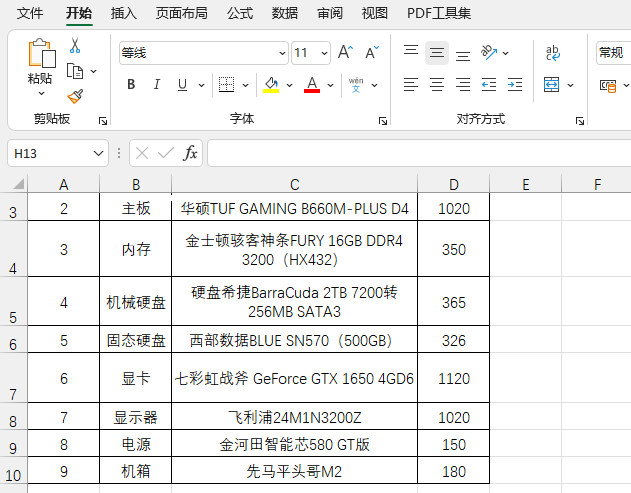Image resolution: width=631 pixels, height=493 pixels.
Task: Click into the formula bar input
Action: [x=419, y=153]
